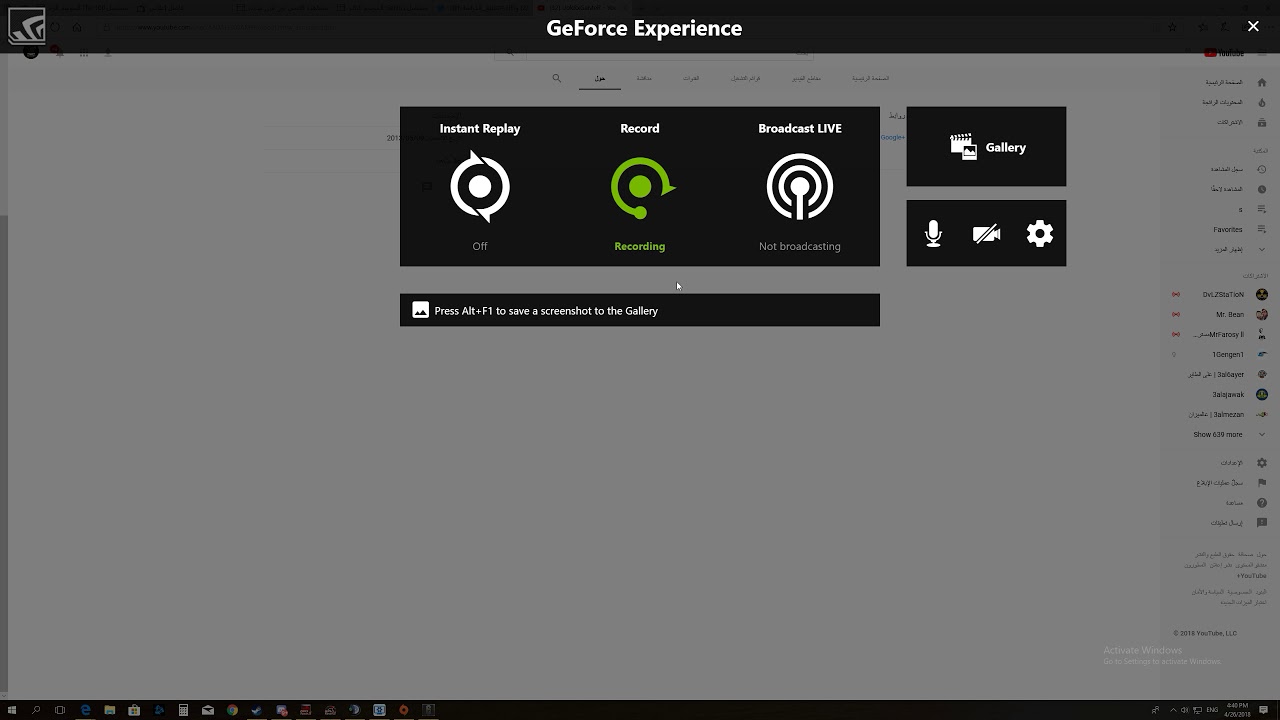Viewport: 1280px width, 720px height.
Task: Open Trending flame icon in YouTube sidebar
Action: pyautogui.click(x=1262, y=102)
